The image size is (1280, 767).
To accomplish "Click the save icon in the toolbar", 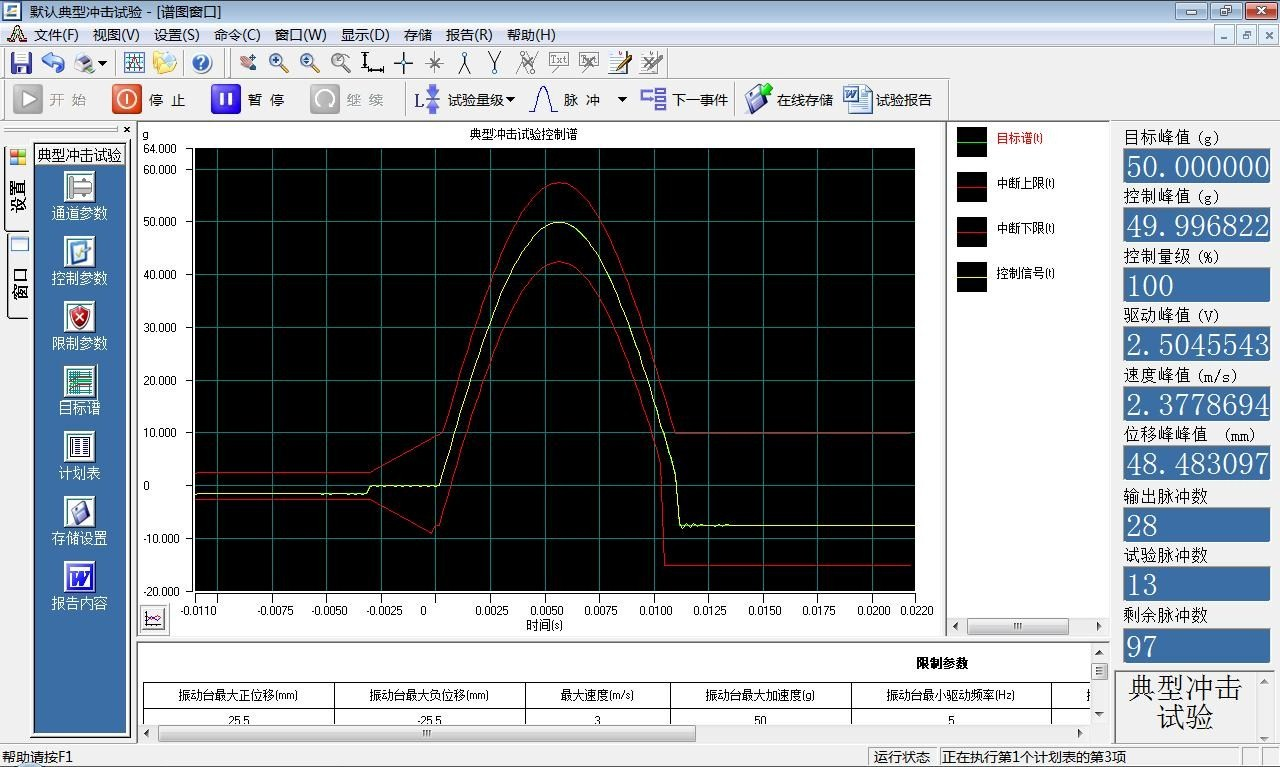I will point(21,63).
